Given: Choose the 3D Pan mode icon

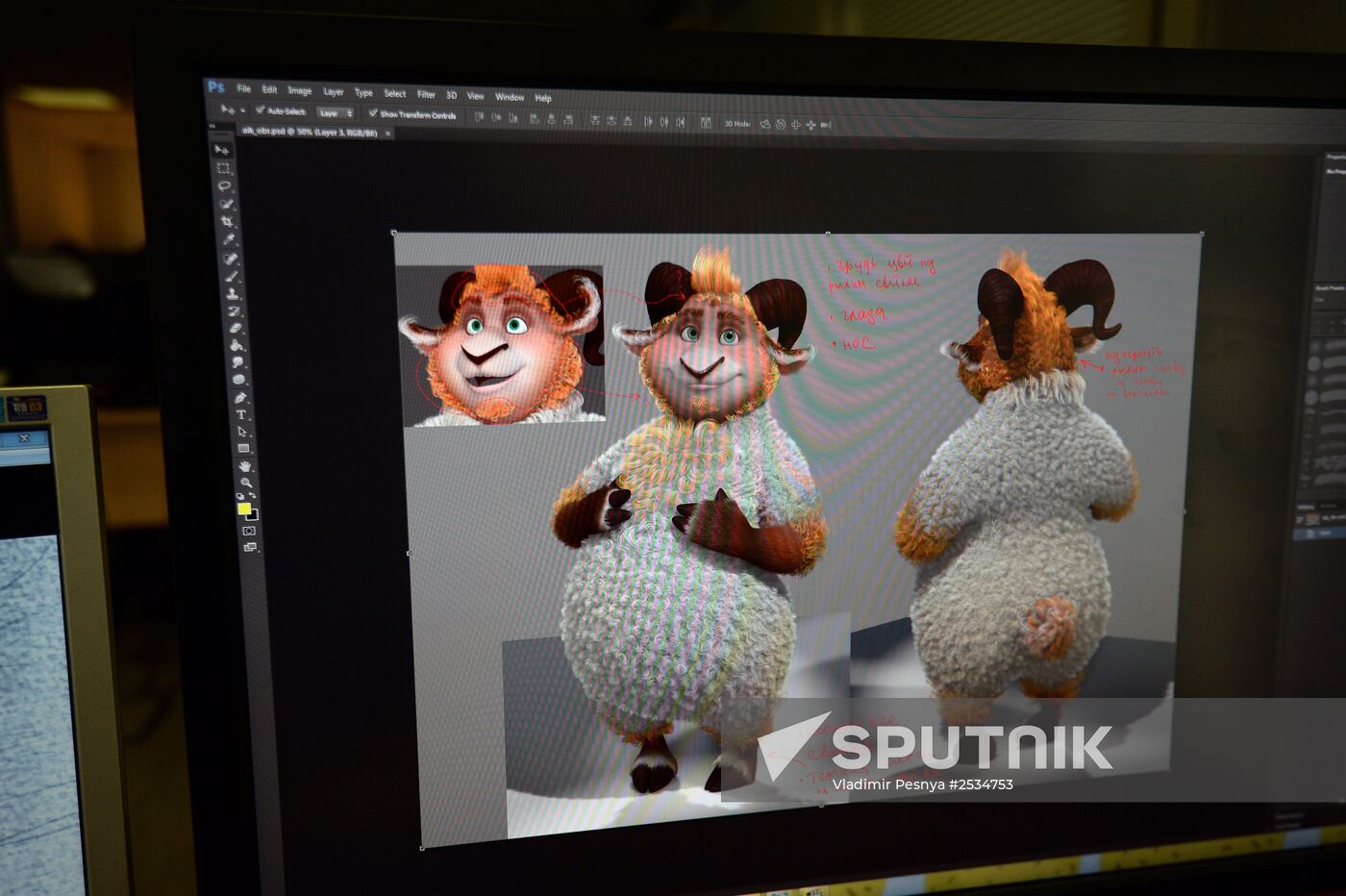Looking at the screenshot, I should click(796, 125).
